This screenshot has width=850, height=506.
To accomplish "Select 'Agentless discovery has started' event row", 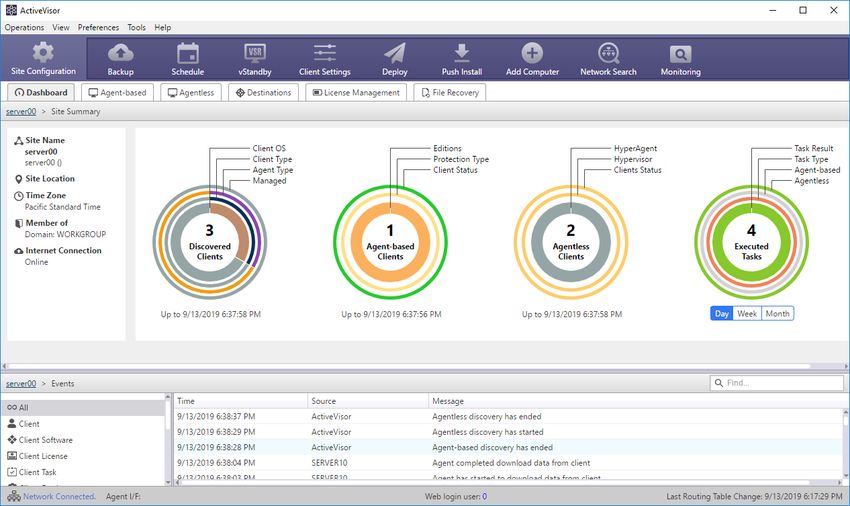I will 507,432.
